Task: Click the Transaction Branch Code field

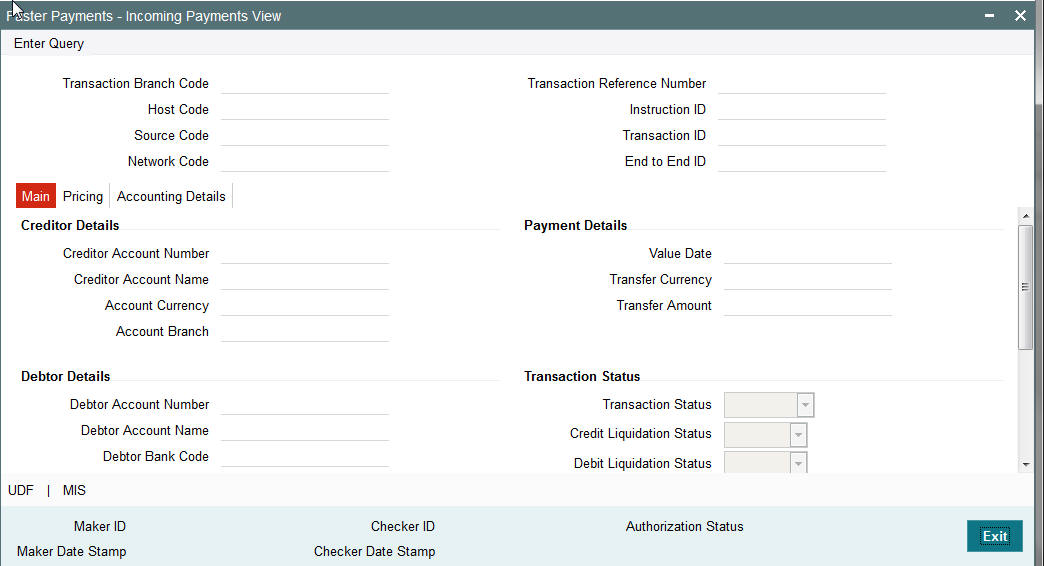Action: (304, 84)
